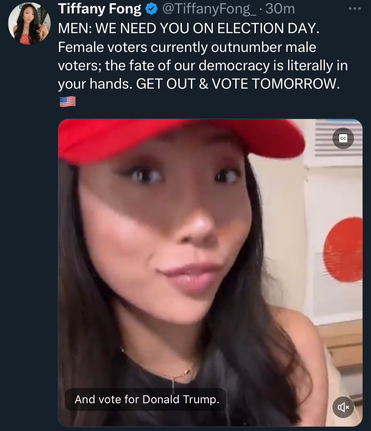This screenshot has width=371, height=431.
Task: Open the three-dot more options menu
Action: click(x=355, y=9)
